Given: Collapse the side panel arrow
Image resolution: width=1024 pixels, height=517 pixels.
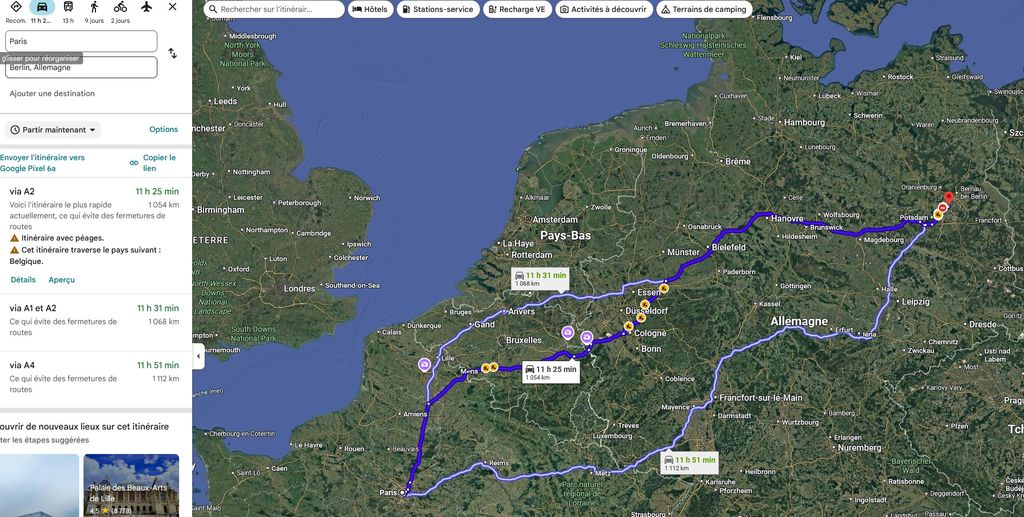Looking at the screenshot, I should pyautogui.click(x=198, y=356).
